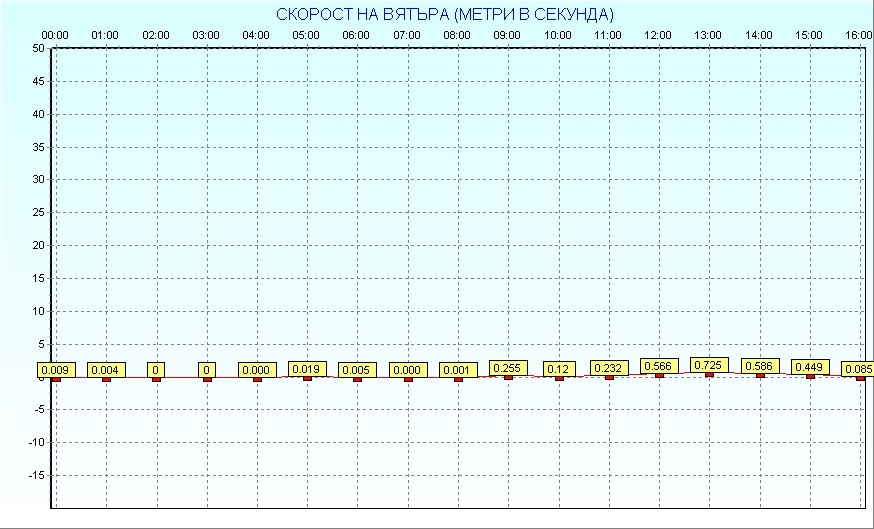Click the 04:00 time axis label
The image size is (874, 529).
pos(256,35)
